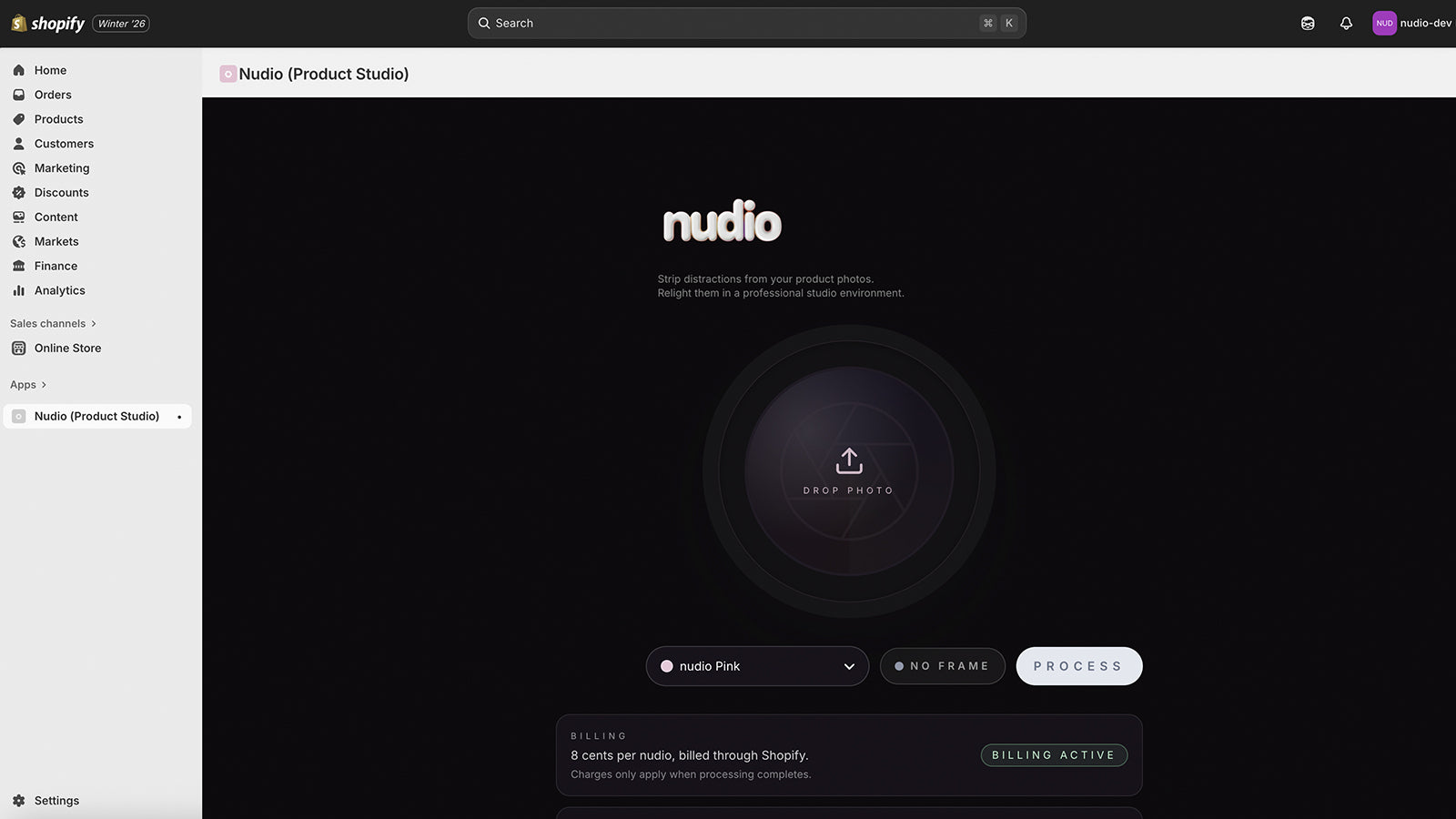
Task: Click the Customers sidebar icon
Action: coord(19,144)
